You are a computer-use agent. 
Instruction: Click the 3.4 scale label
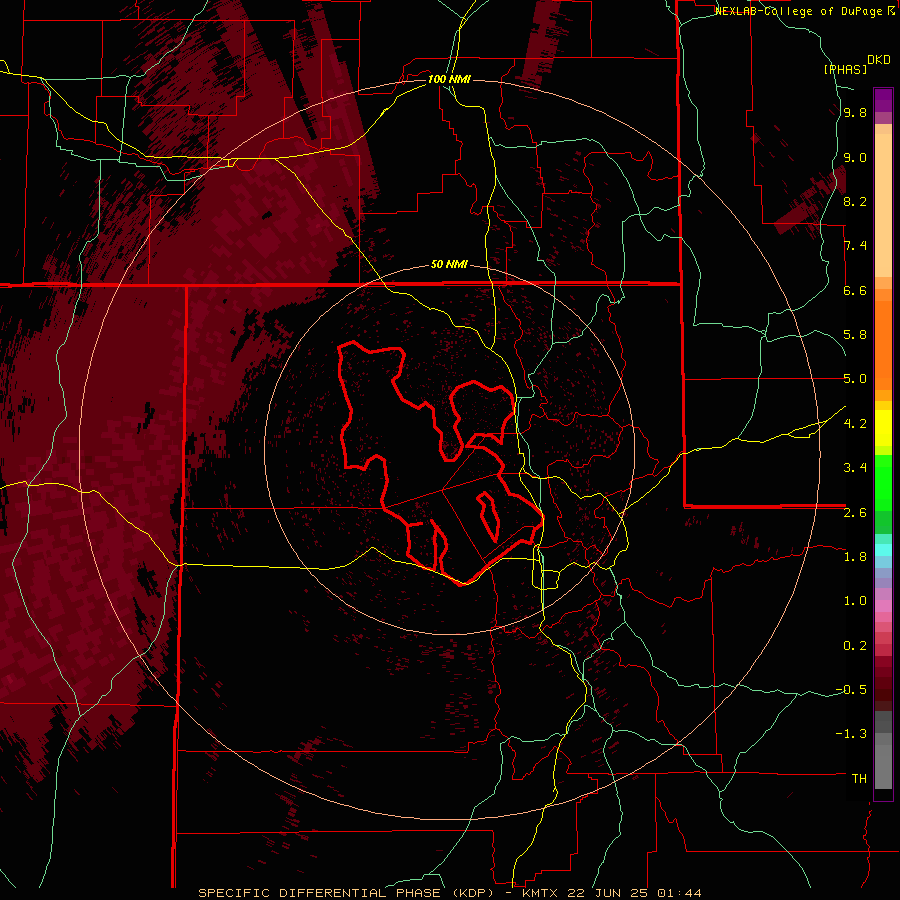pyautogui.click(x=855, y=468)
